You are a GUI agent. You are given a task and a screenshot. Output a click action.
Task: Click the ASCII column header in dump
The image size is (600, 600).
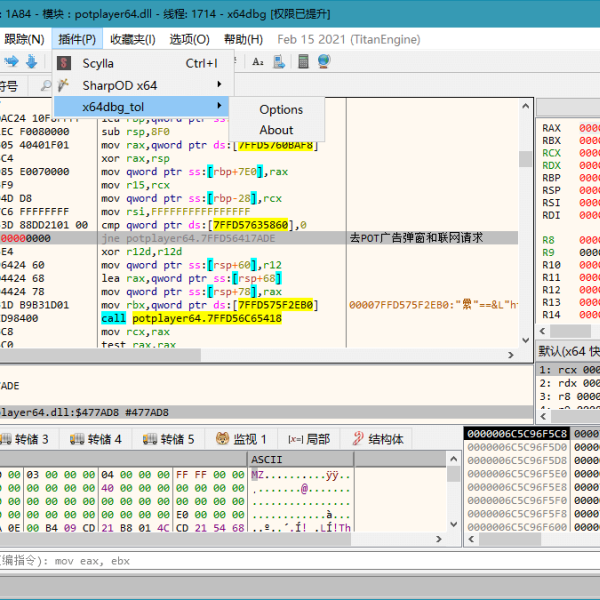tap(302, 459)
